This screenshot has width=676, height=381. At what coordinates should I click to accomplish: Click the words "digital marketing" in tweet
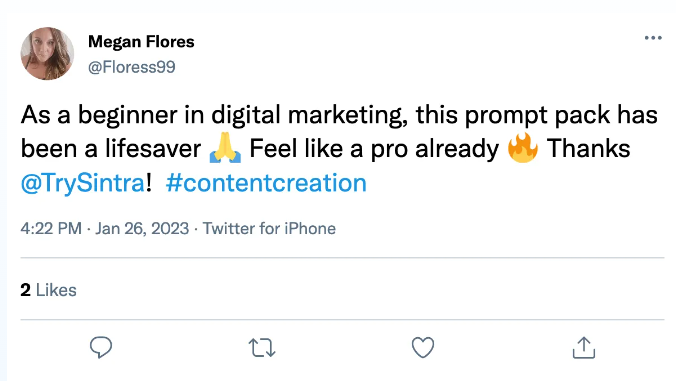click(309, 116)
